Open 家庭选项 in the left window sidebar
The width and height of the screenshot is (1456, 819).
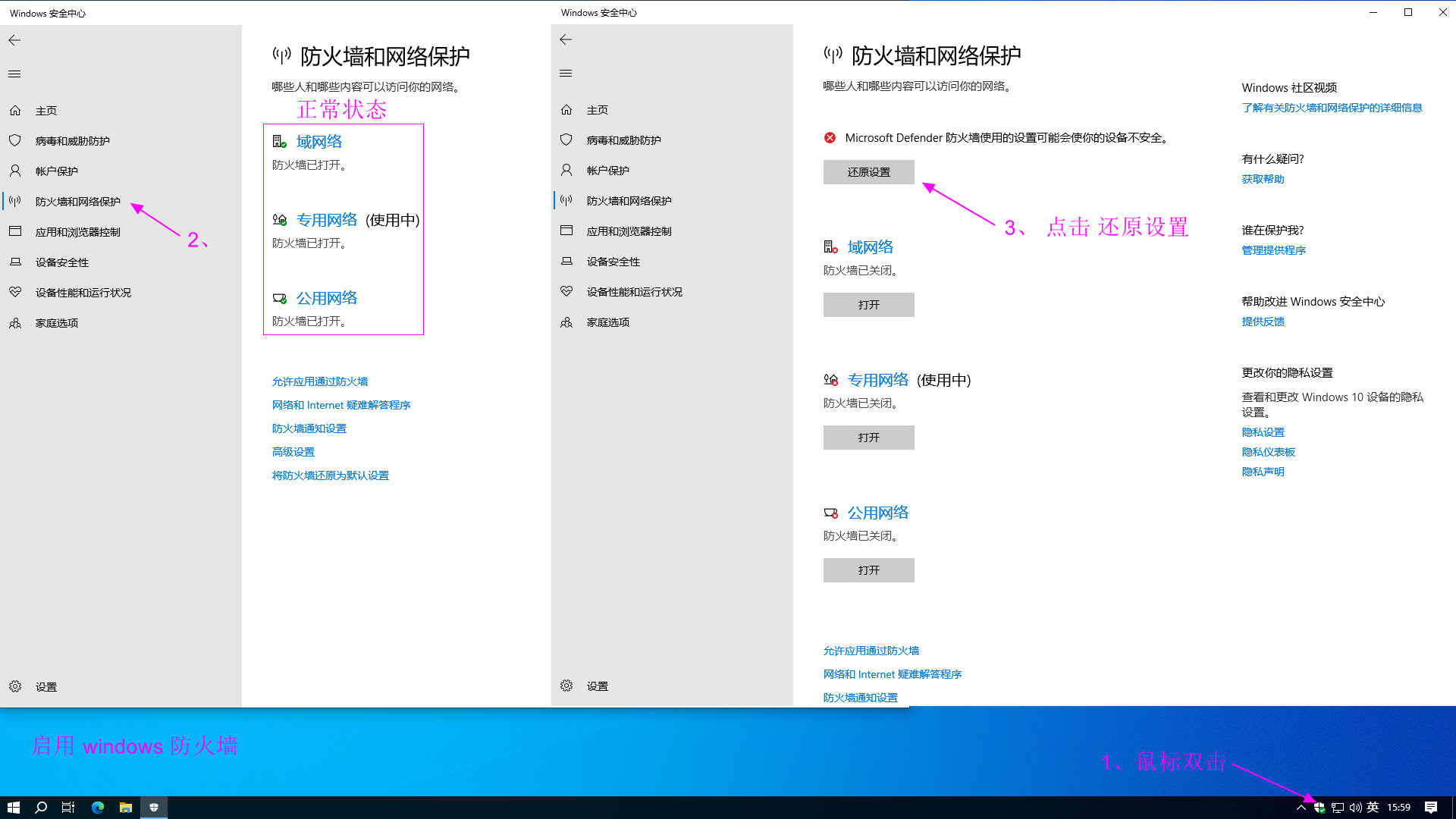(x=56, y=323)
